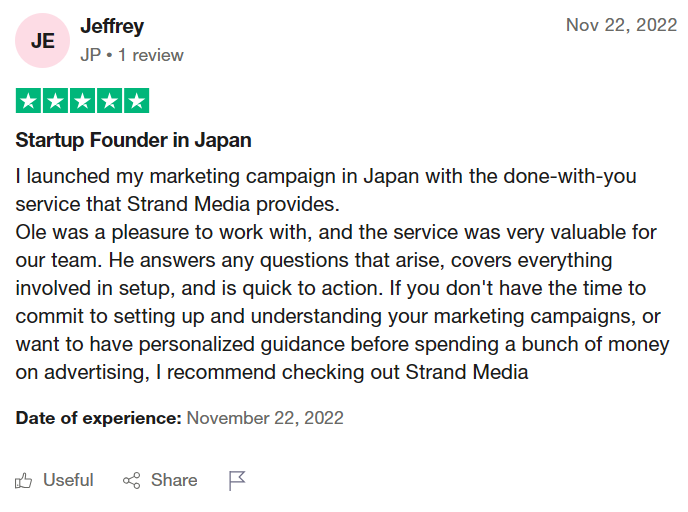The width and height of the screenshot is (688, 512).
Task: Click the JP country label
Action: tap(90, 56)
